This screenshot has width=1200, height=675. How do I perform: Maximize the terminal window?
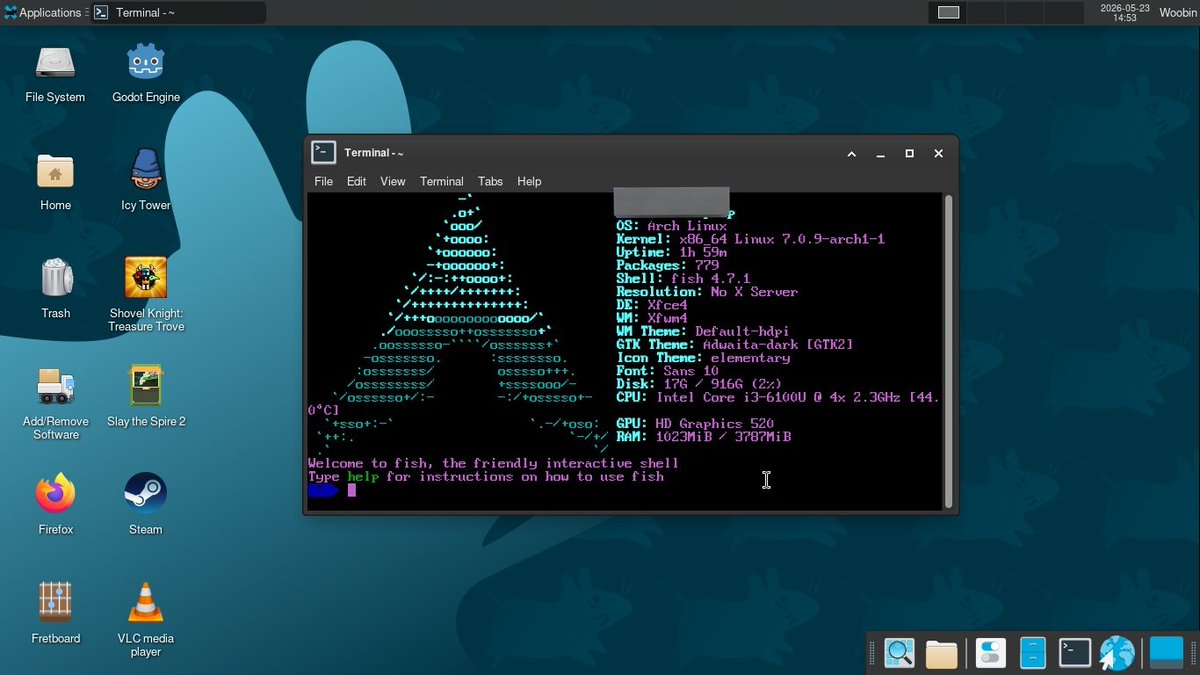[910, 153]
